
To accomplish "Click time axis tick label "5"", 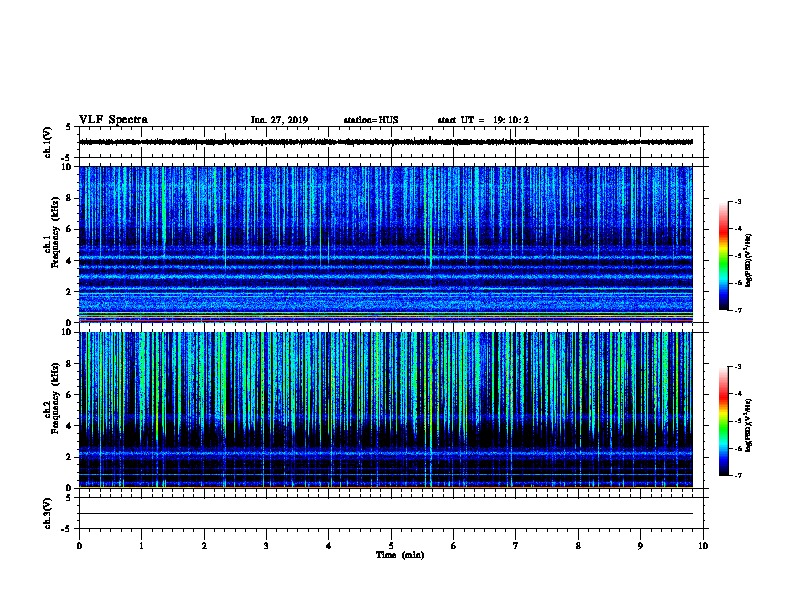I will coord(391,546).
